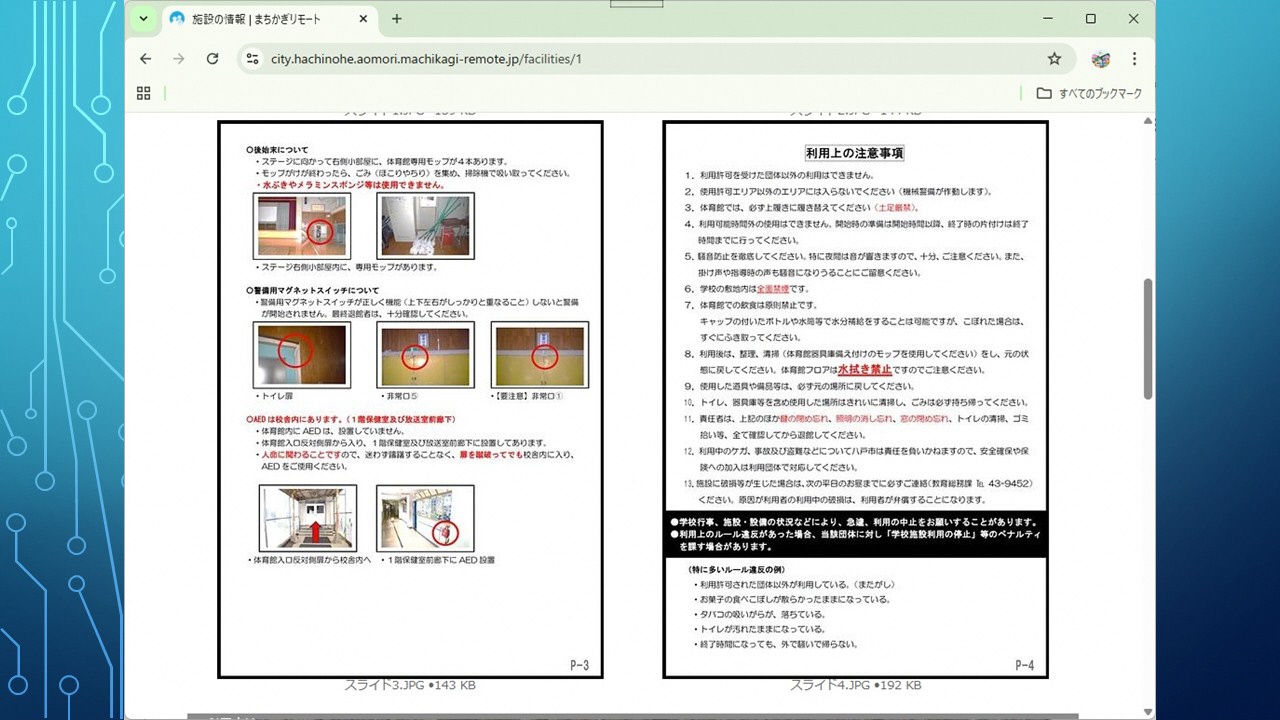
Task: Click the forward navigation arrow
Action: (x=179, y=59)
